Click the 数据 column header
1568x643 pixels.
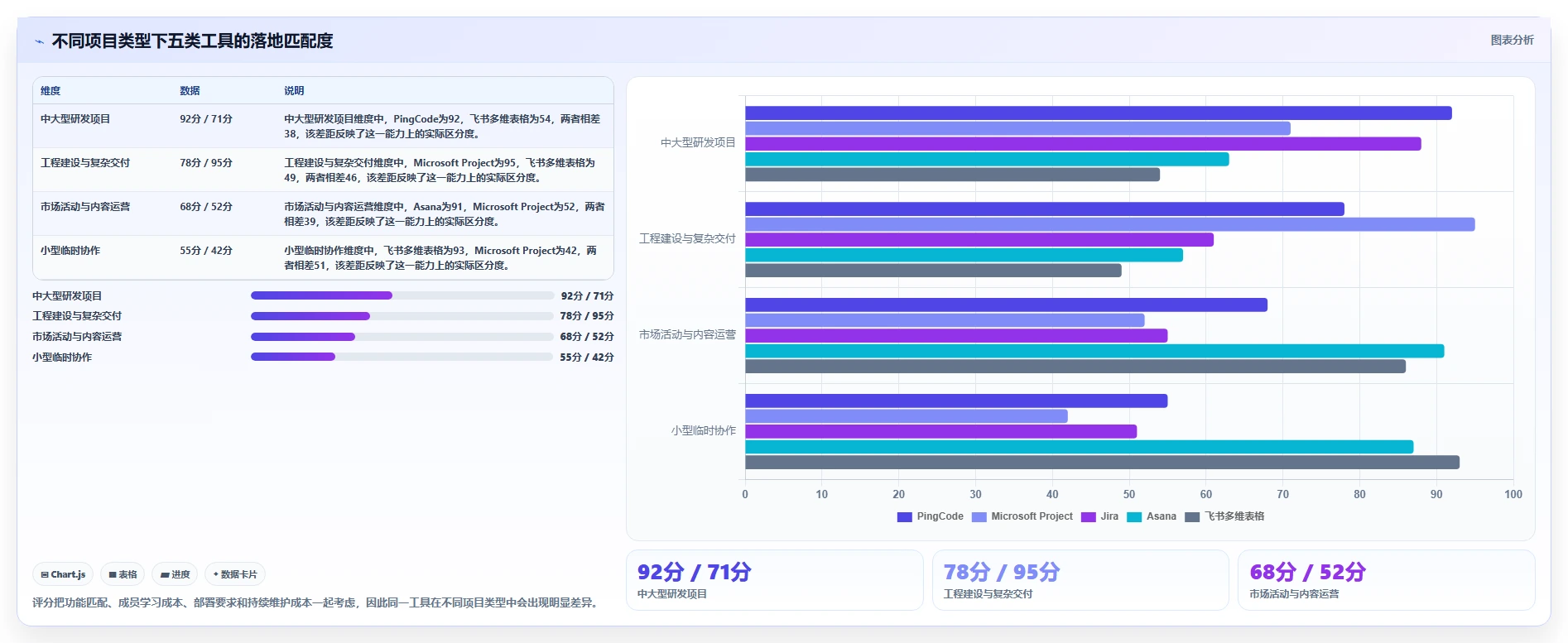point(190,91)
